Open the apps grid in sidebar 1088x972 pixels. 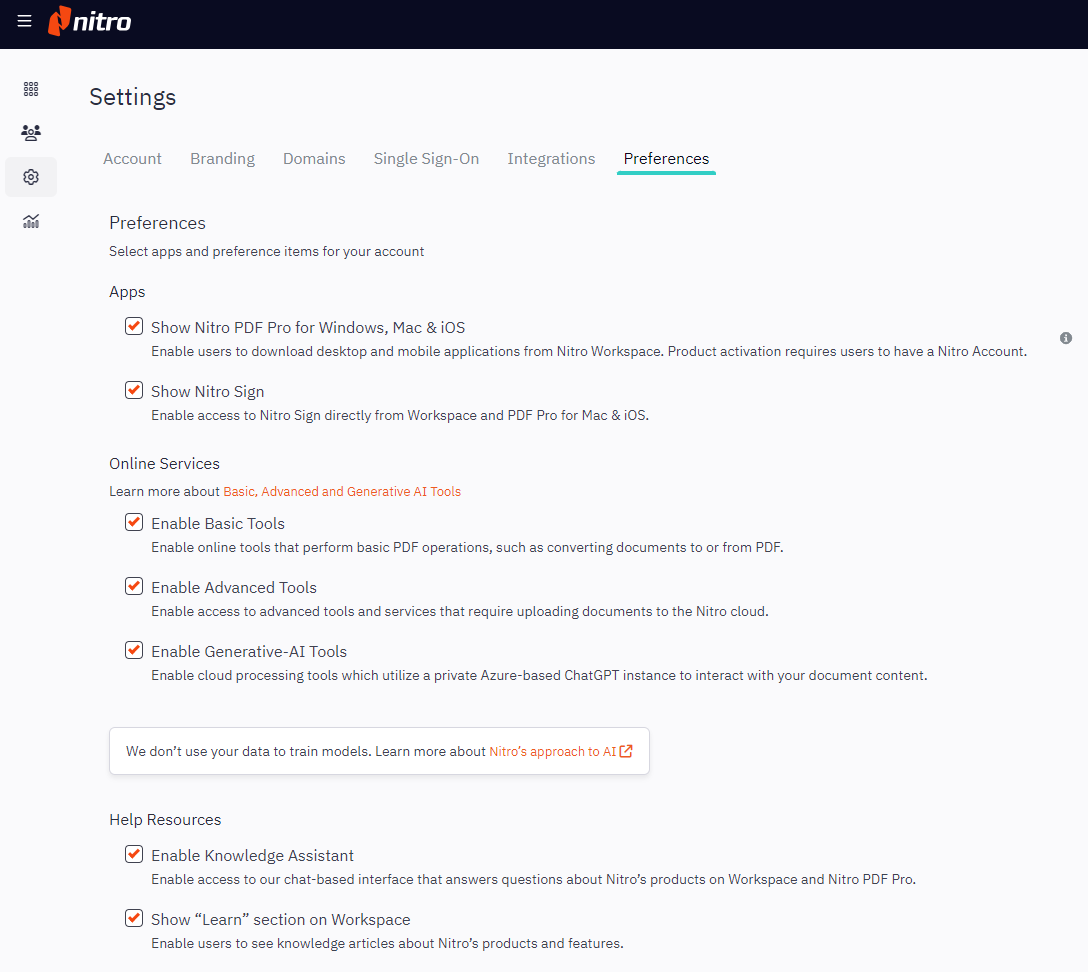(31, 89)
